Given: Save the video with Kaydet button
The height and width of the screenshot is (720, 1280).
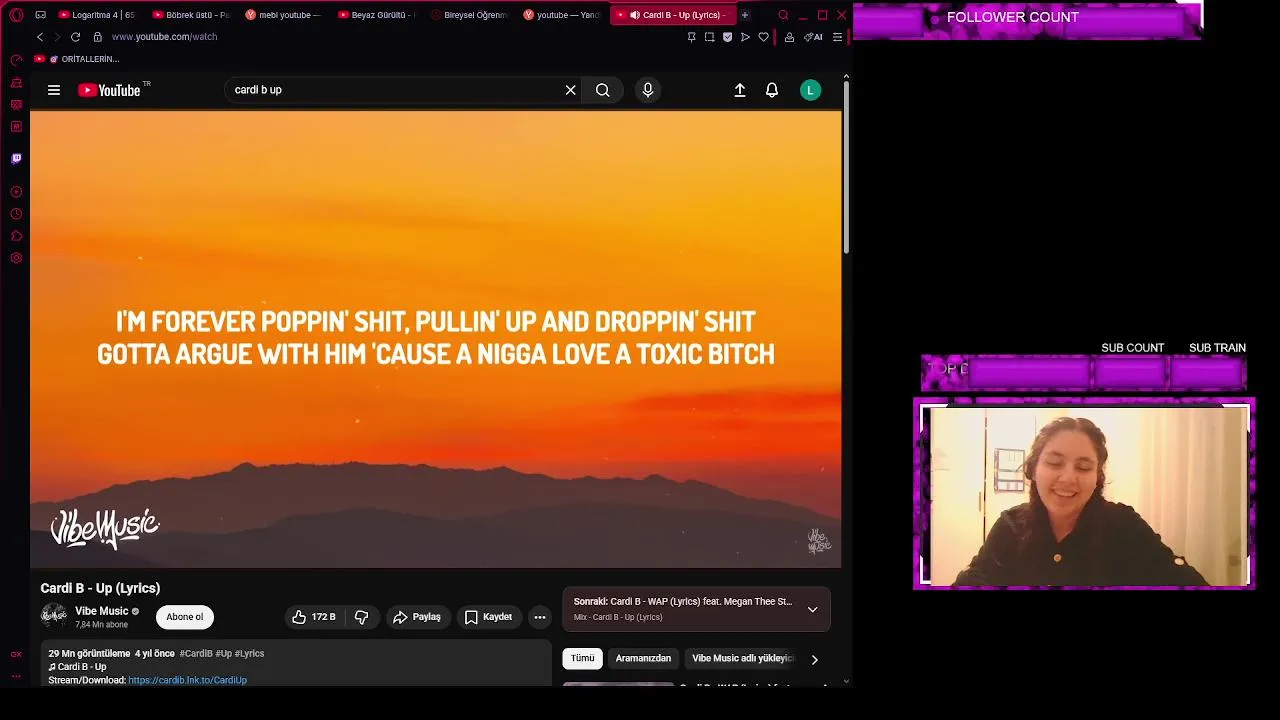Looking at the screenshot, I should point(488,617).
